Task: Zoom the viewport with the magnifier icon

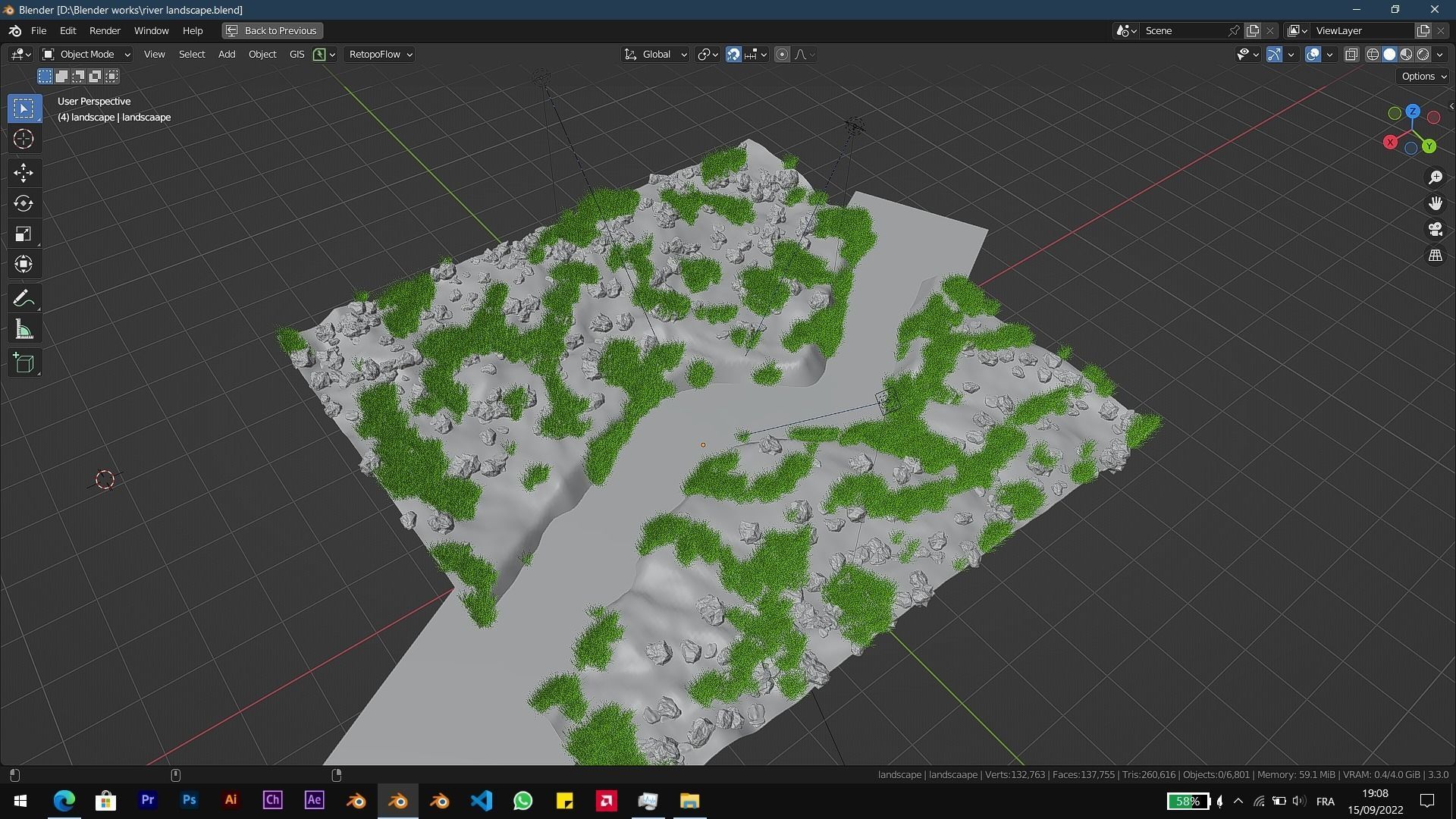Action: (x=1435, y=177)
